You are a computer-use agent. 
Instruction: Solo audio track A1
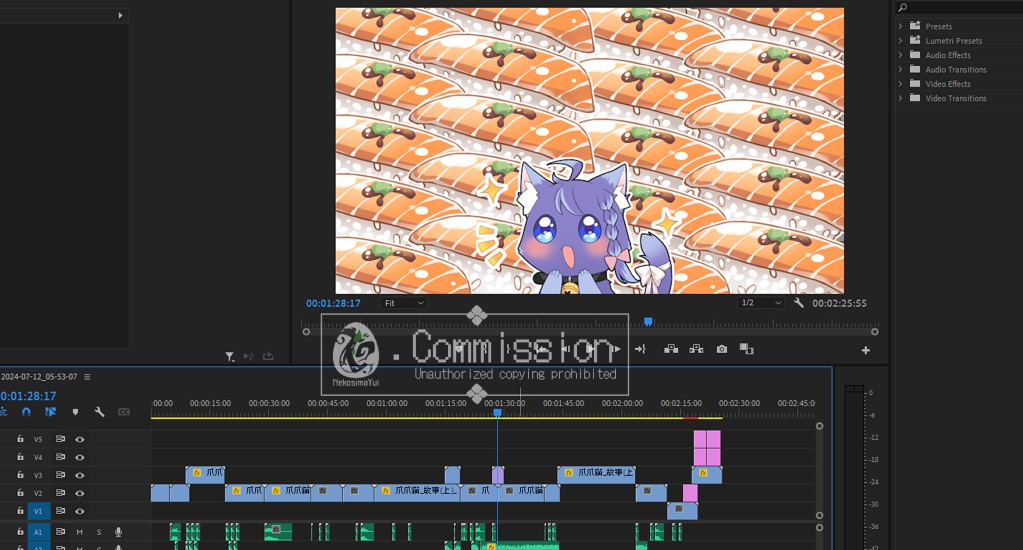tap(99, 532)
